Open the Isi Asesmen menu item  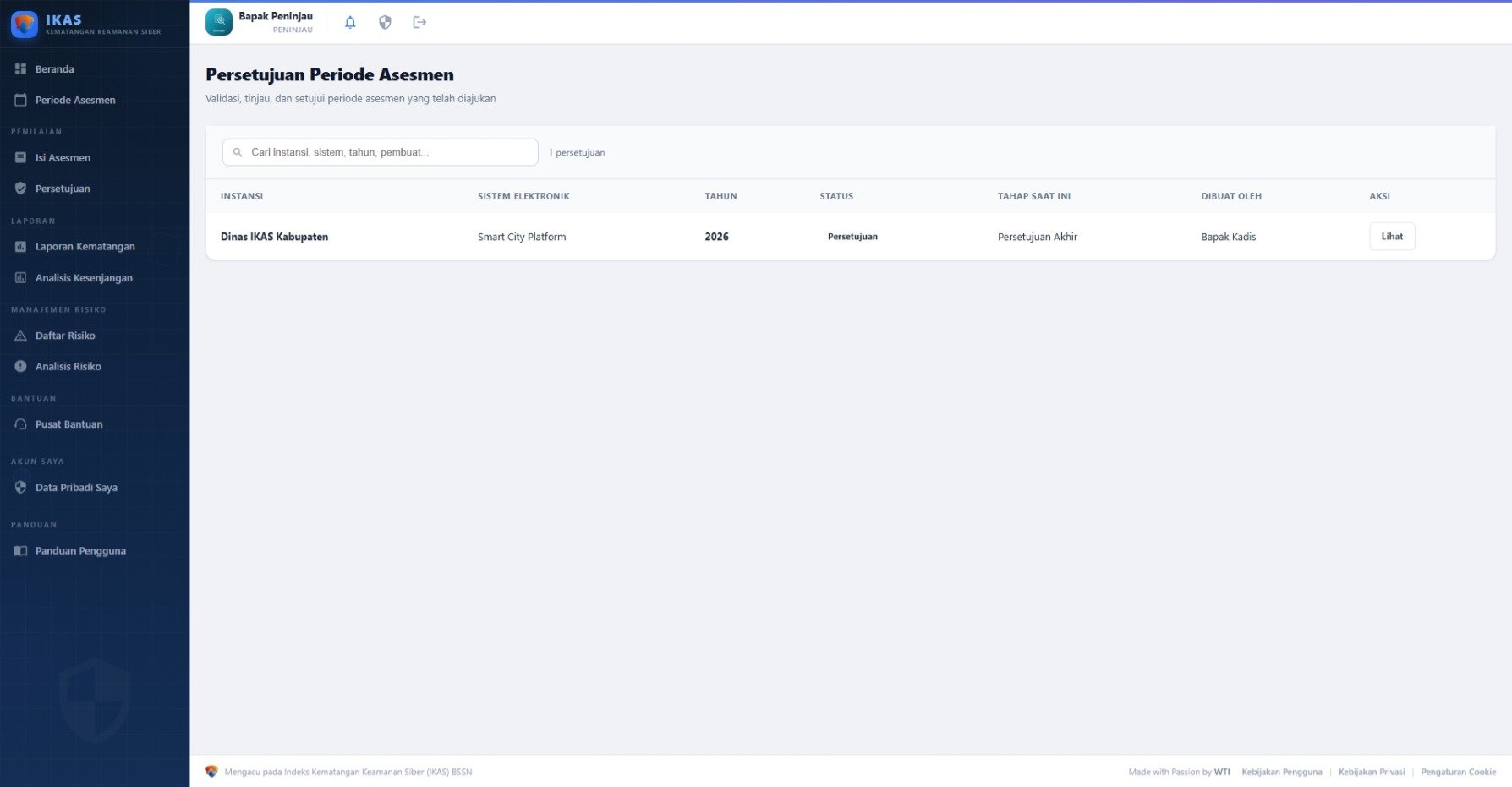[x=63, y=158]
